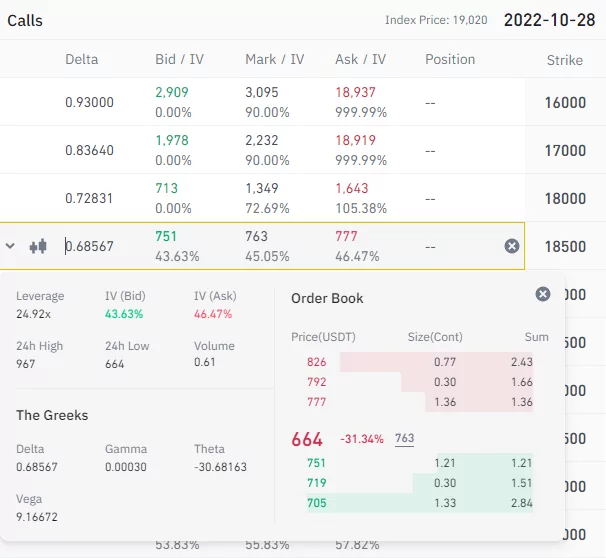Click the 777 ask price in order book
606x558 pixels.
pyautogui.click(x=316, y=402)
